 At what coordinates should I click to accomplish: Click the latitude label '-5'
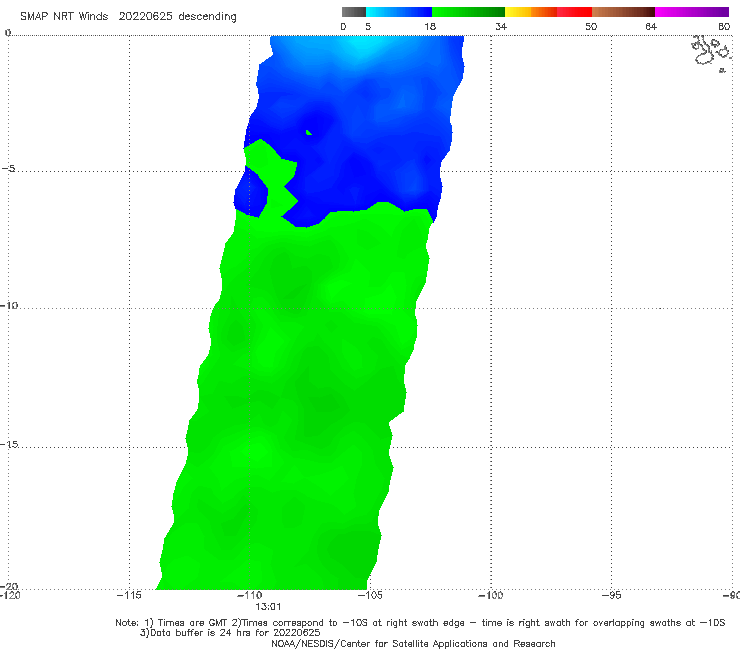pos(8,169)
